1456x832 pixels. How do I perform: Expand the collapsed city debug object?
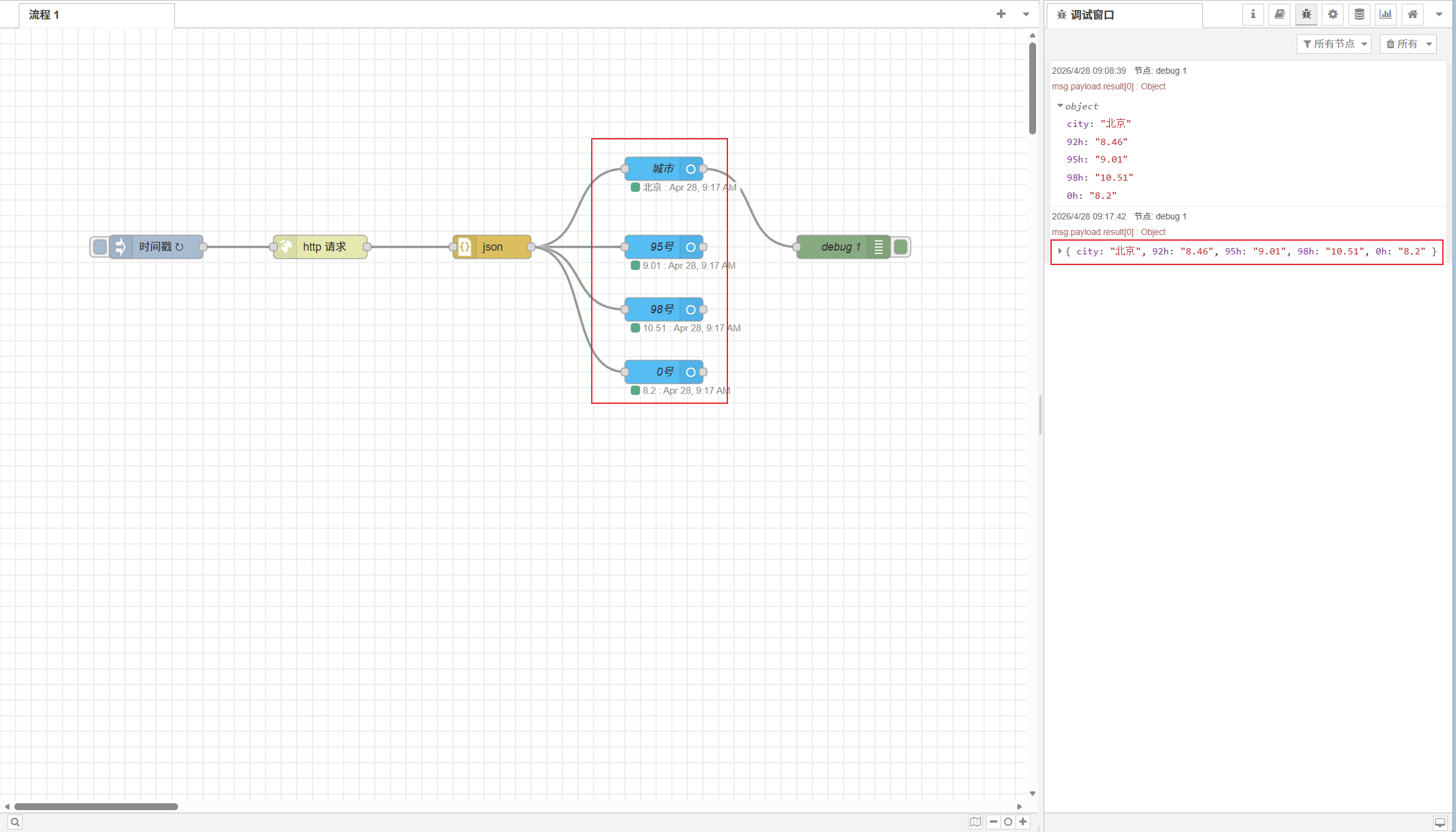point(1060,251)
